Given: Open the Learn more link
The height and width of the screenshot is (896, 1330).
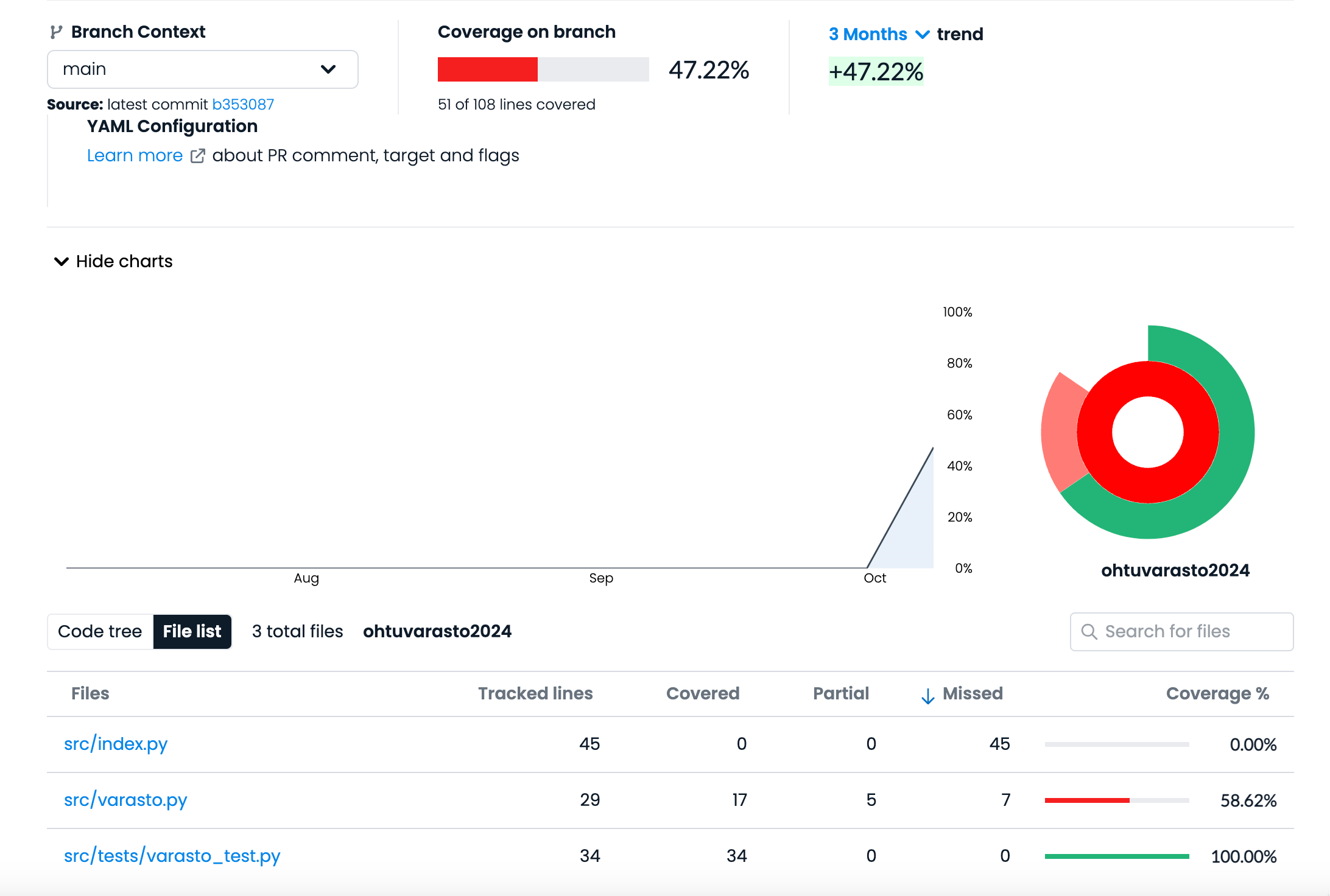Looking at the screenshot, I should [x=135, y=156].
